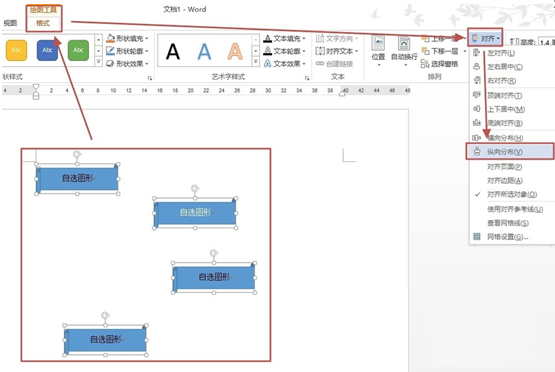Switch to the 视图 ribbon tab
Image resolution: width=555 pixels, height=372 pixels.
pyautogui.click(x=10, y=23)
